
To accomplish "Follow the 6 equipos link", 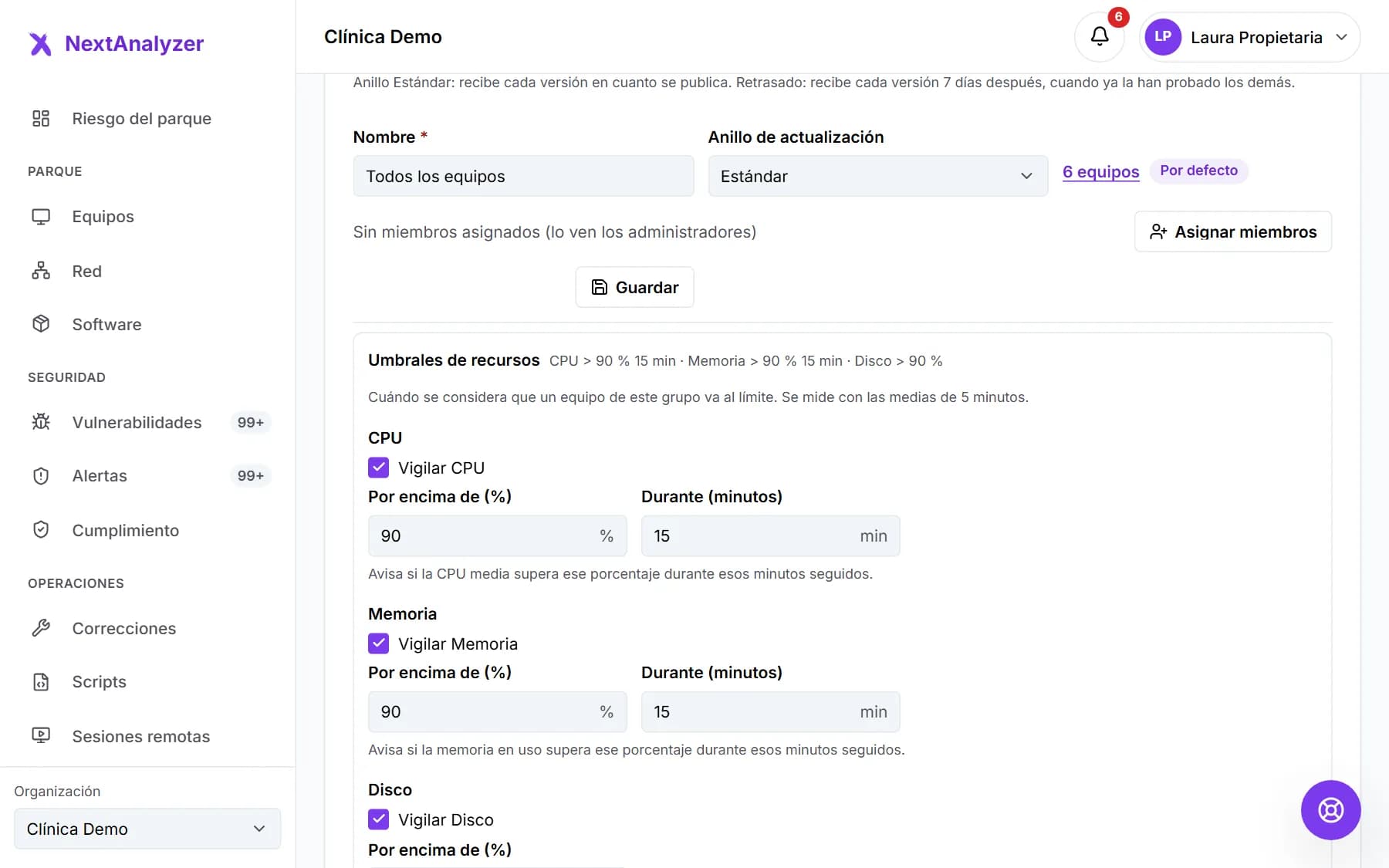I will [x=1100, y=171].
